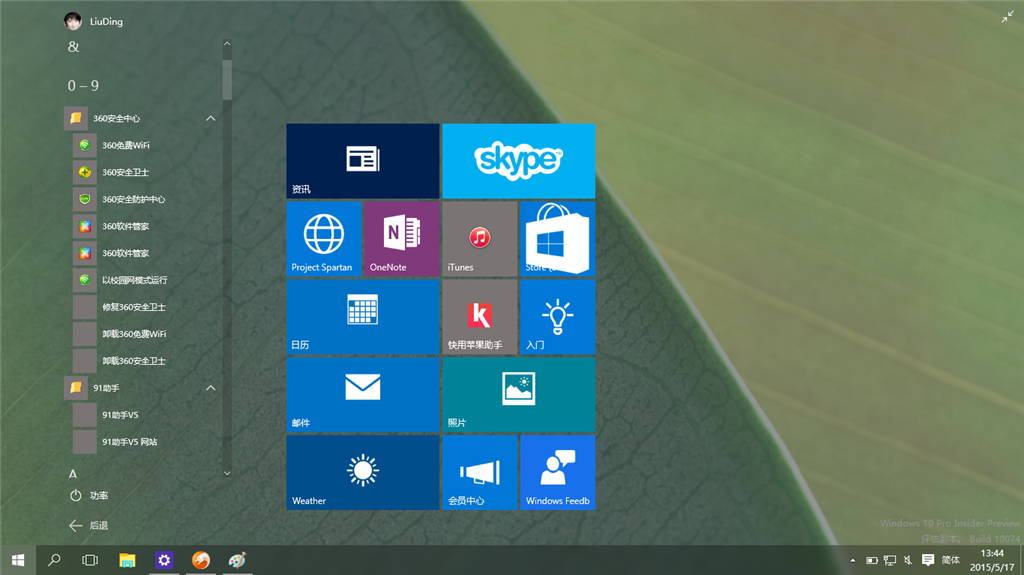1024x575 pixels.
Task: Click the network tray icon
Action: click(x=889, y=560)
